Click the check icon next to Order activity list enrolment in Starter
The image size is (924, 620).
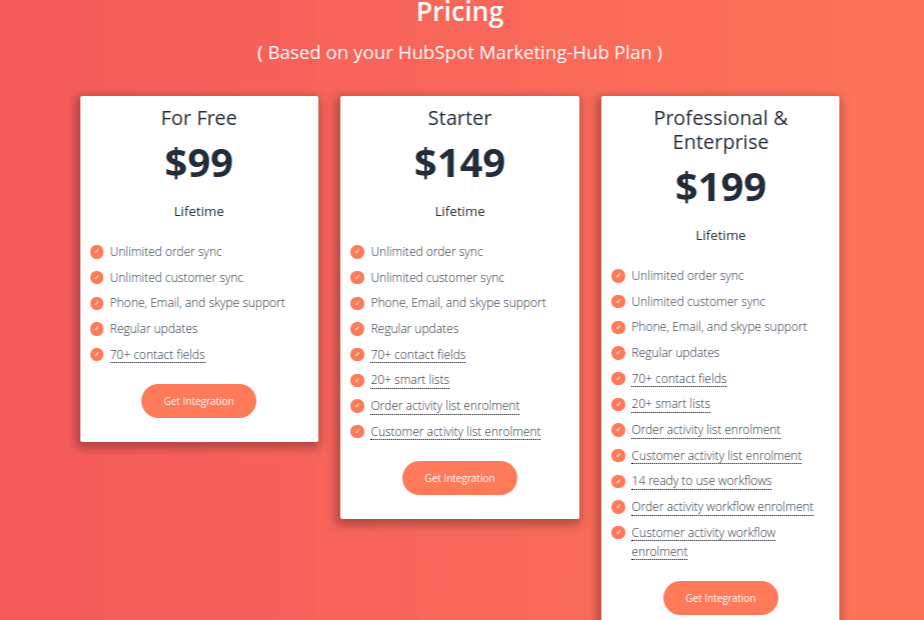pyautogui.click(x=358, y=405)
